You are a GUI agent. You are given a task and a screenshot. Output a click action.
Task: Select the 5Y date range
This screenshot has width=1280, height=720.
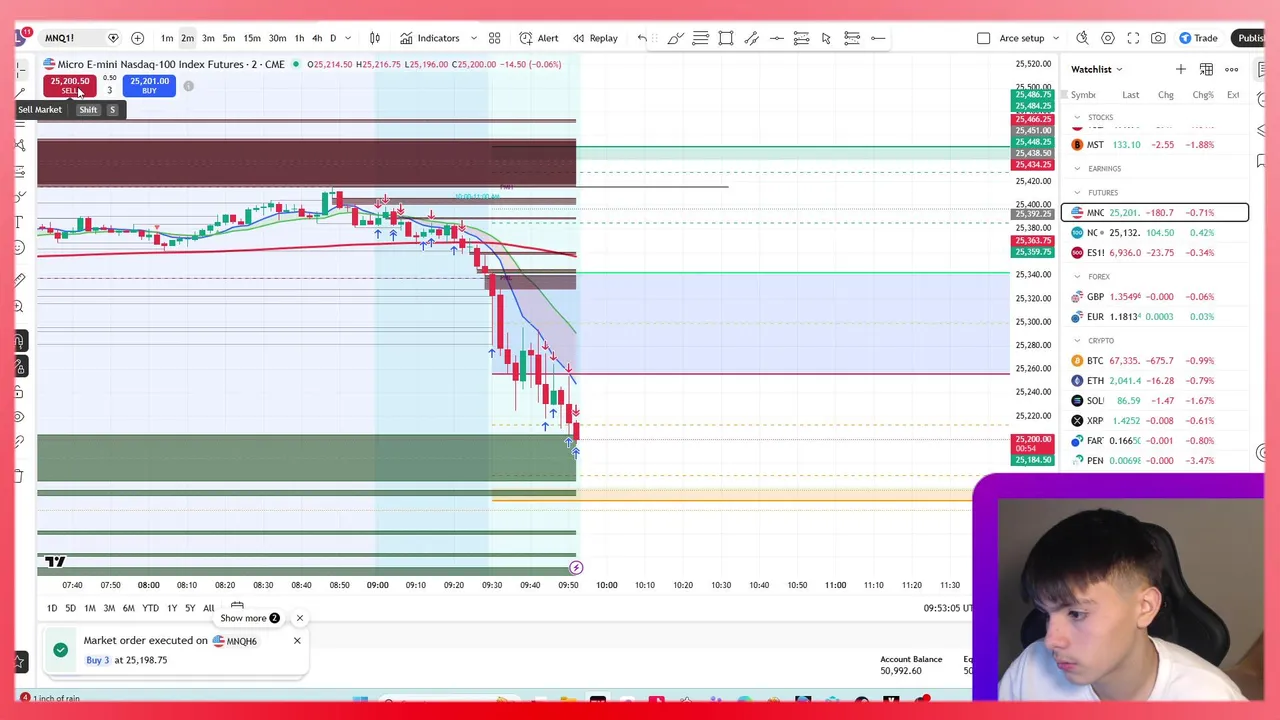point(190,608)
